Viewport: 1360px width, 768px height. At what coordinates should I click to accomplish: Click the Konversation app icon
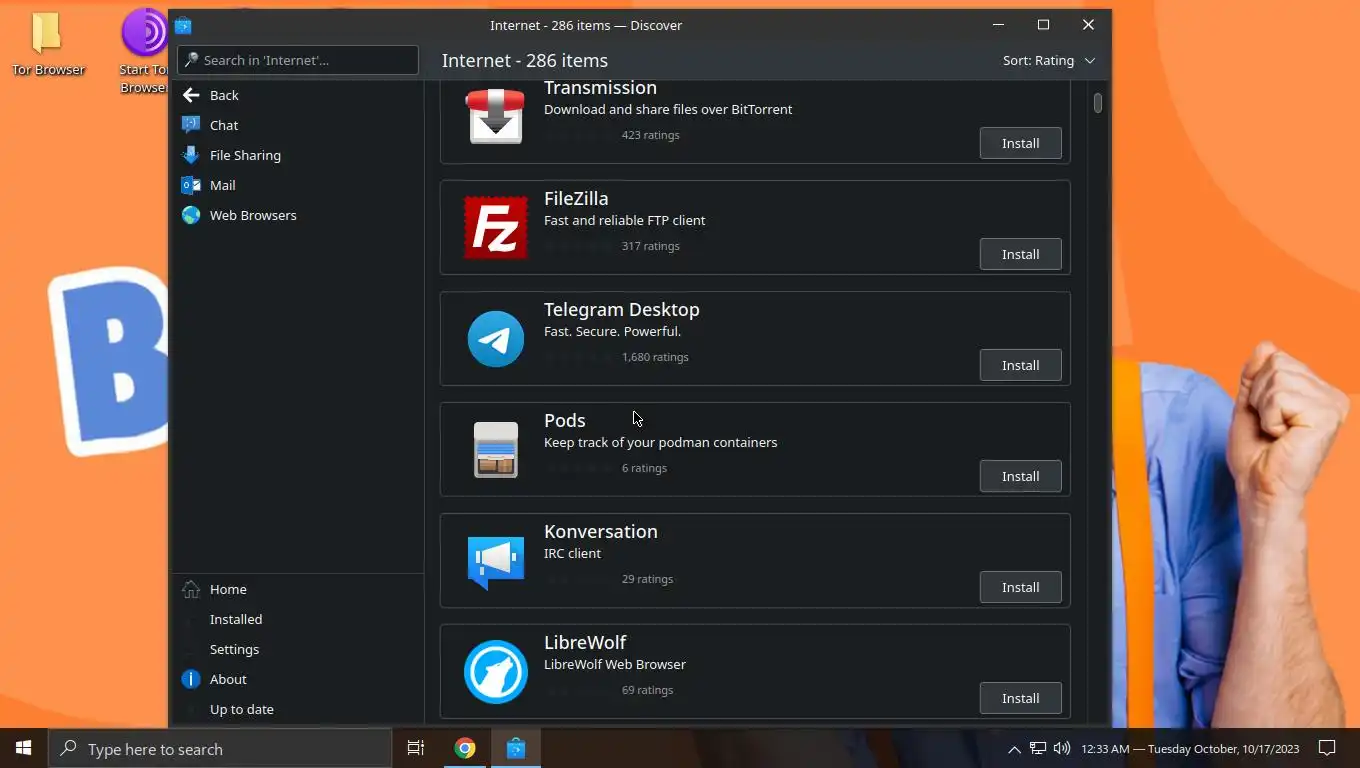pyautogui.click(x=495, y=561)
